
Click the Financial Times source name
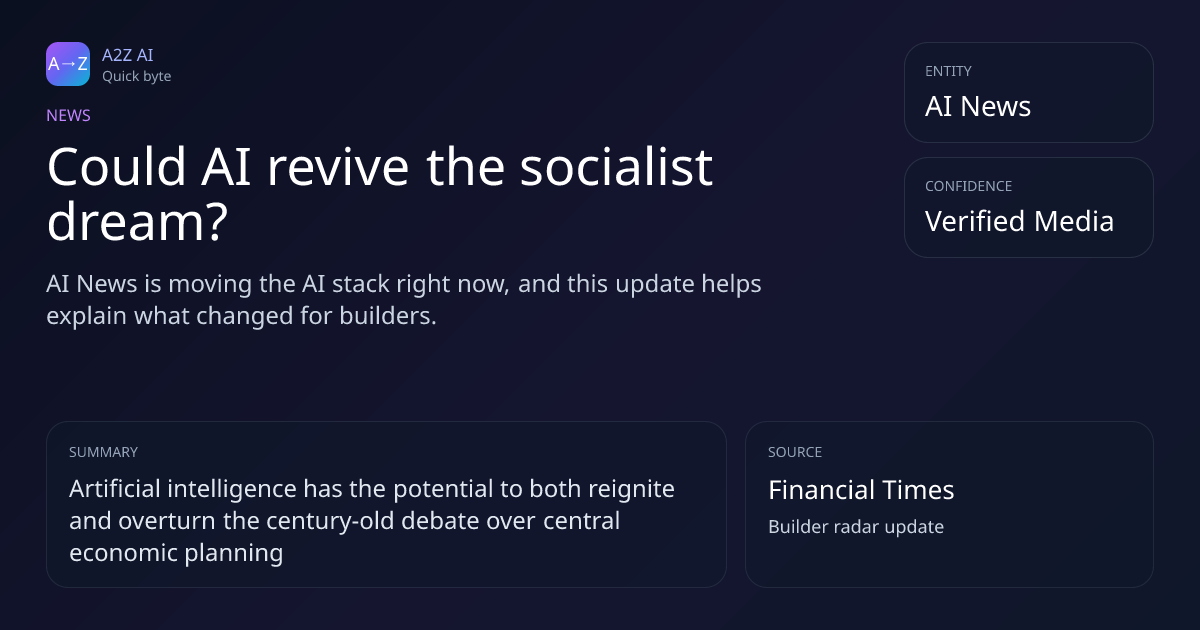click(x=861, y=490)
